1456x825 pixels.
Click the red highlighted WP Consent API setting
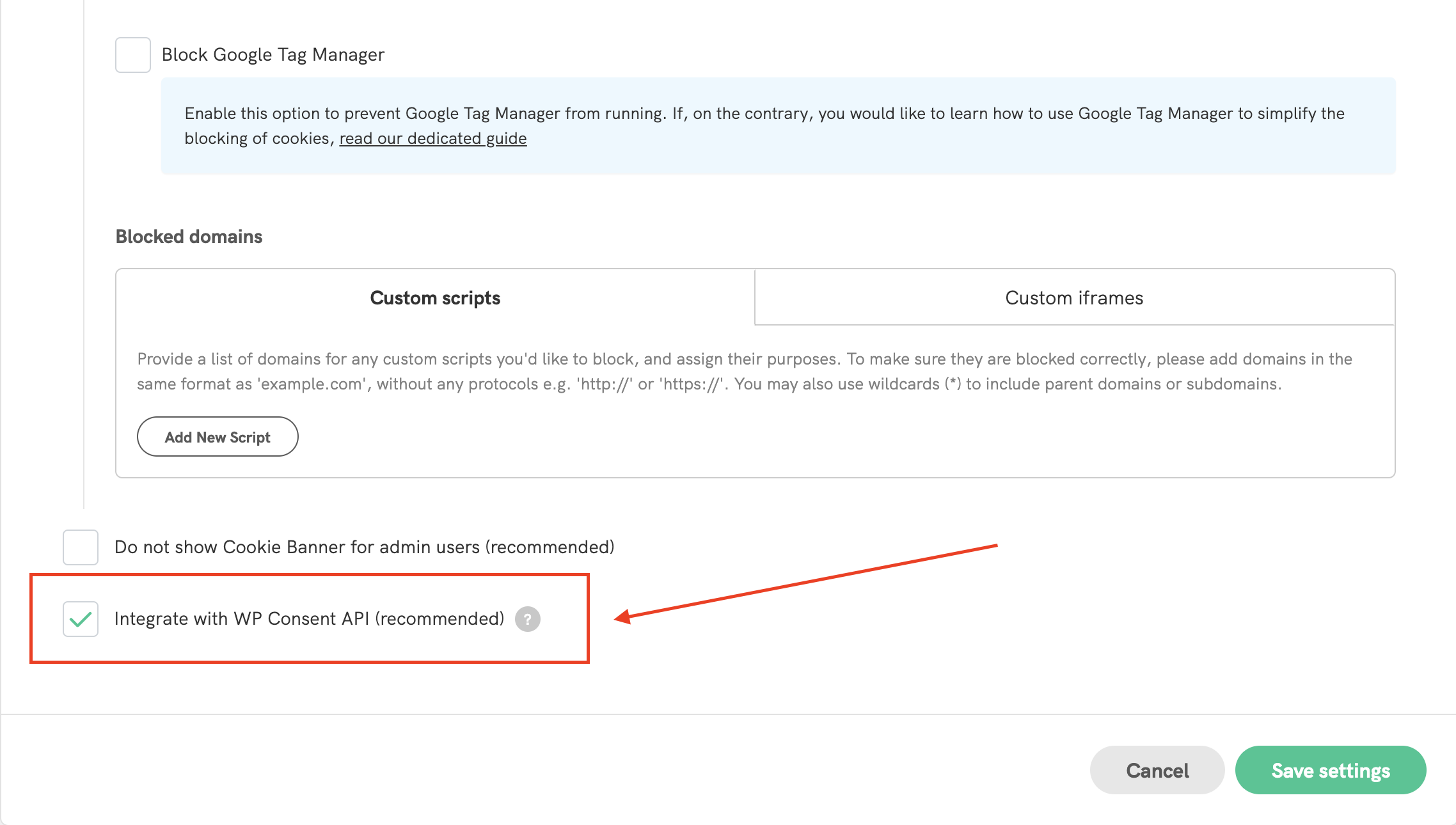[310, 618]
